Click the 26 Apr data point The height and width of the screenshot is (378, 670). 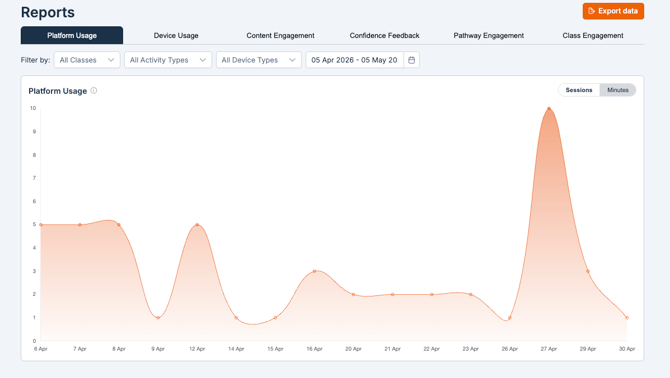(510, 318)
